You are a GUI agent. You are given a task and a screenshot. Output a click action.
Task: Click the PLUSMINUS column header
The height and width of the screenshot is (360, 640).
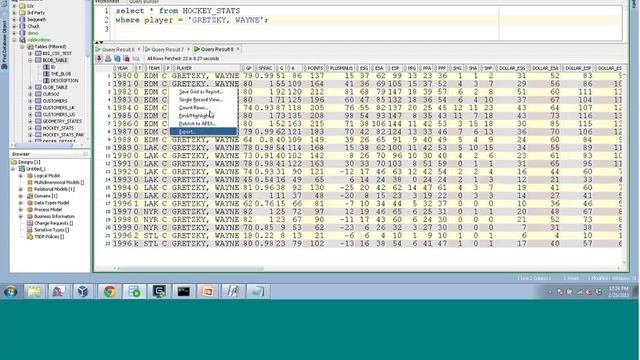coord(341,68)
